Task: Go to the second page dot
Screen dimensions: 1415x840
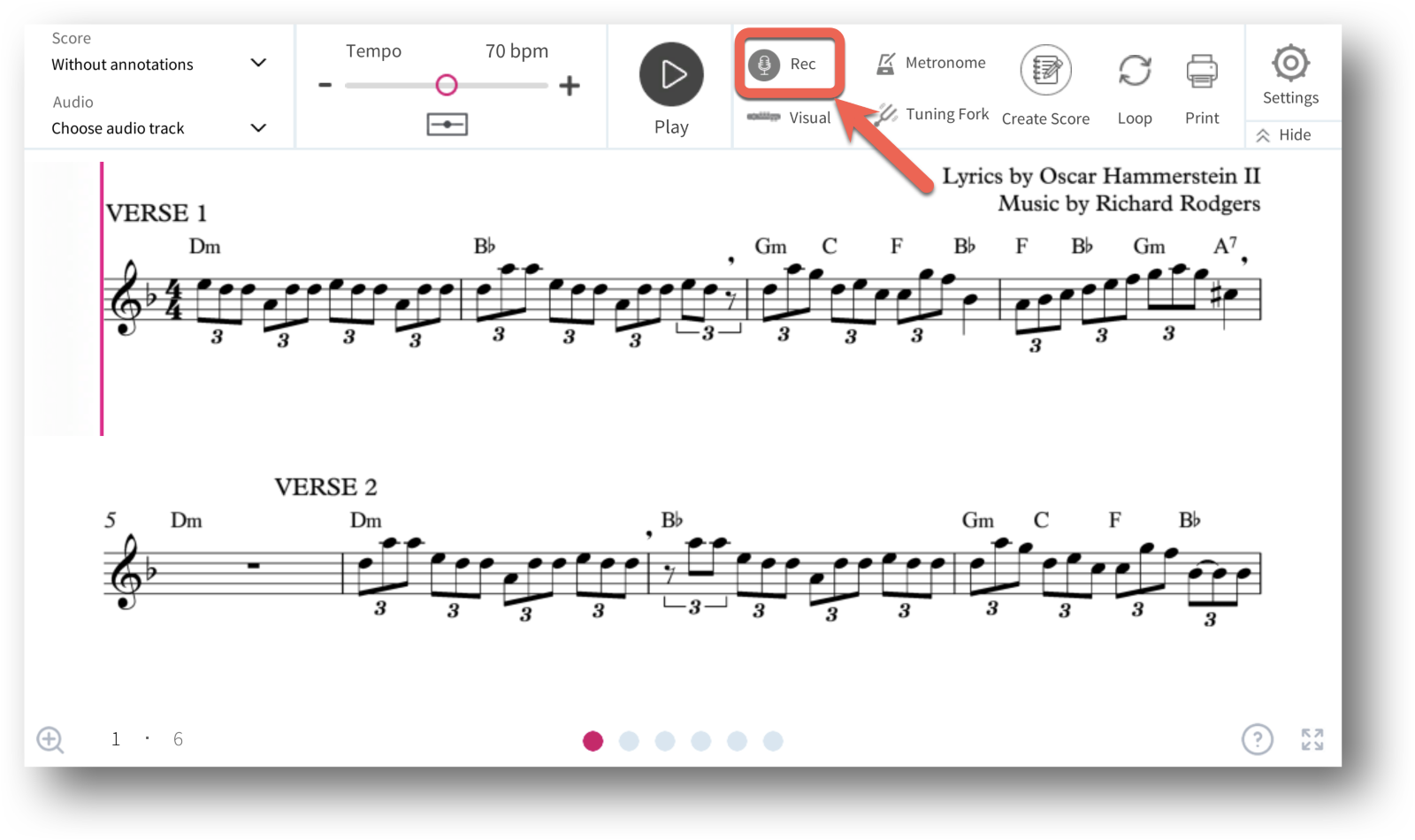Action: [629, 741]
